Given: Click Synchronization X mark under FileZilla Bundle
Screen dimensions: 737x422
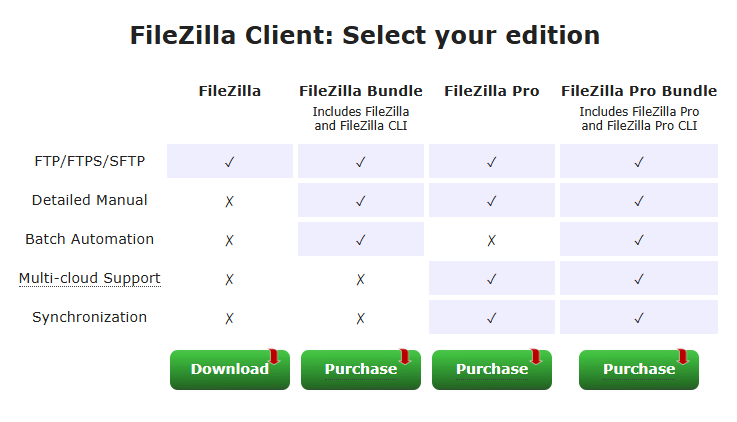Looking at the screenshot, I should pyautogui.click(x=360, y=318).
